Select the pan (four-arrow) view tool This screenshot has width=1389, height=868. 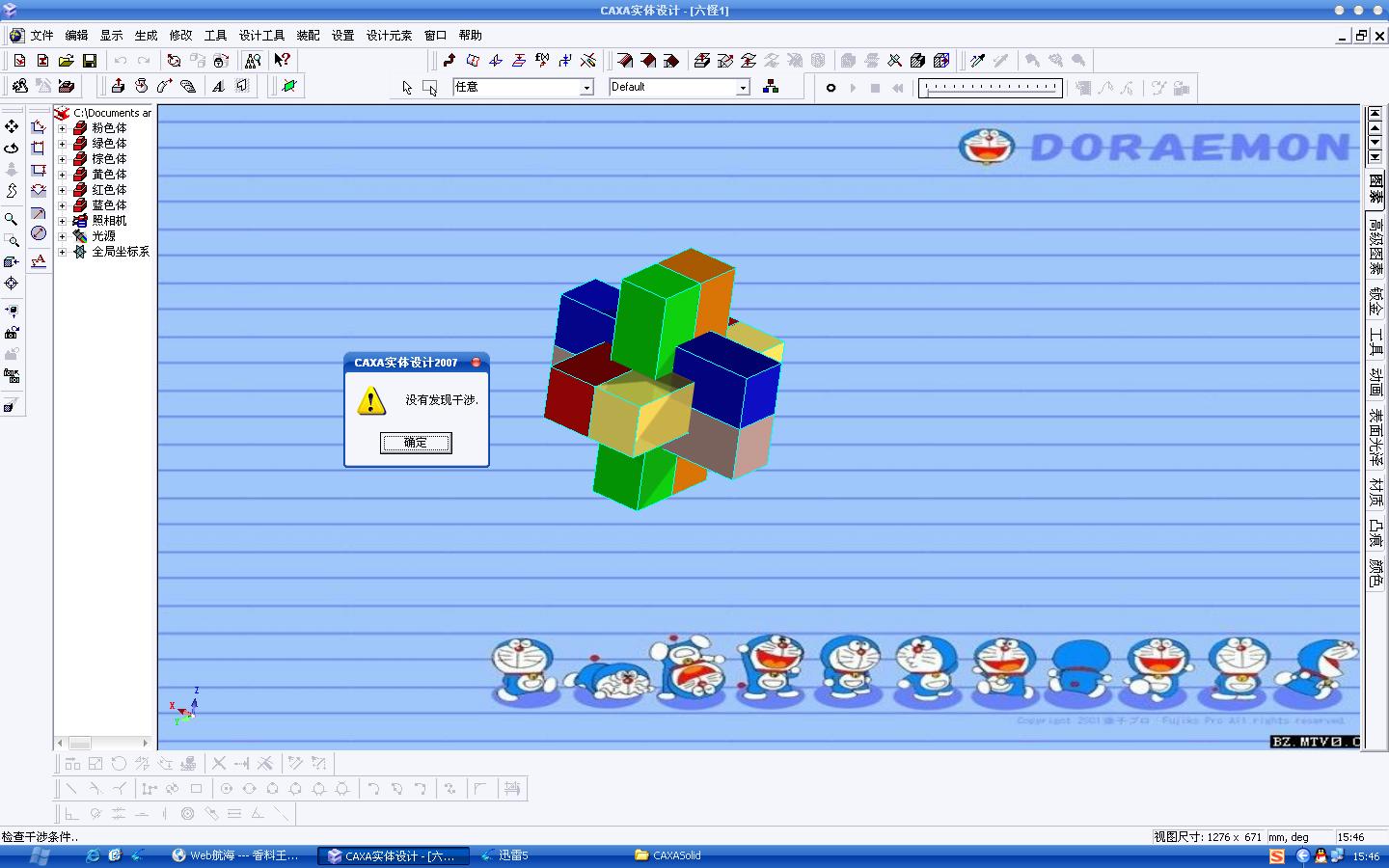pyautogui.click(x=12, y=126)
